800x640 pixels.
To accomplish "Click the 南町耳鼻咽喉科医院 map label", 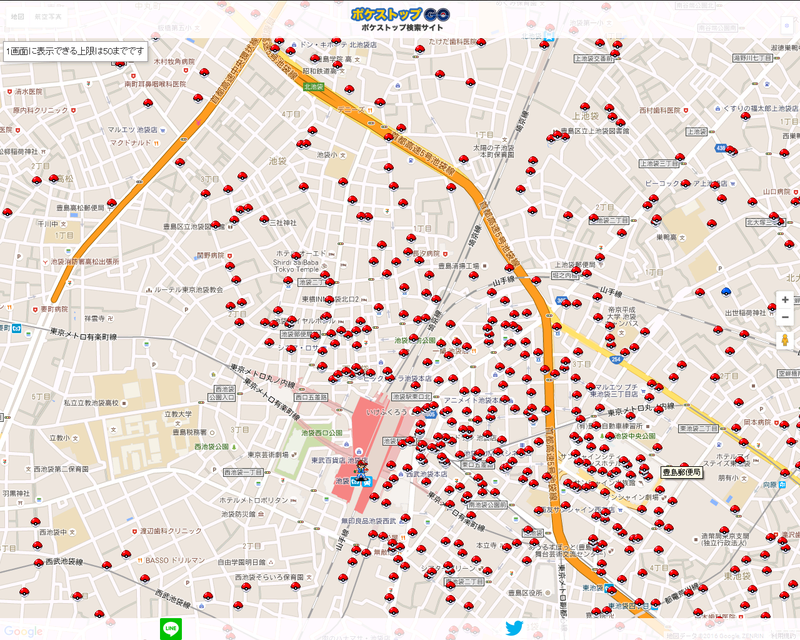I will pos(156,84).
